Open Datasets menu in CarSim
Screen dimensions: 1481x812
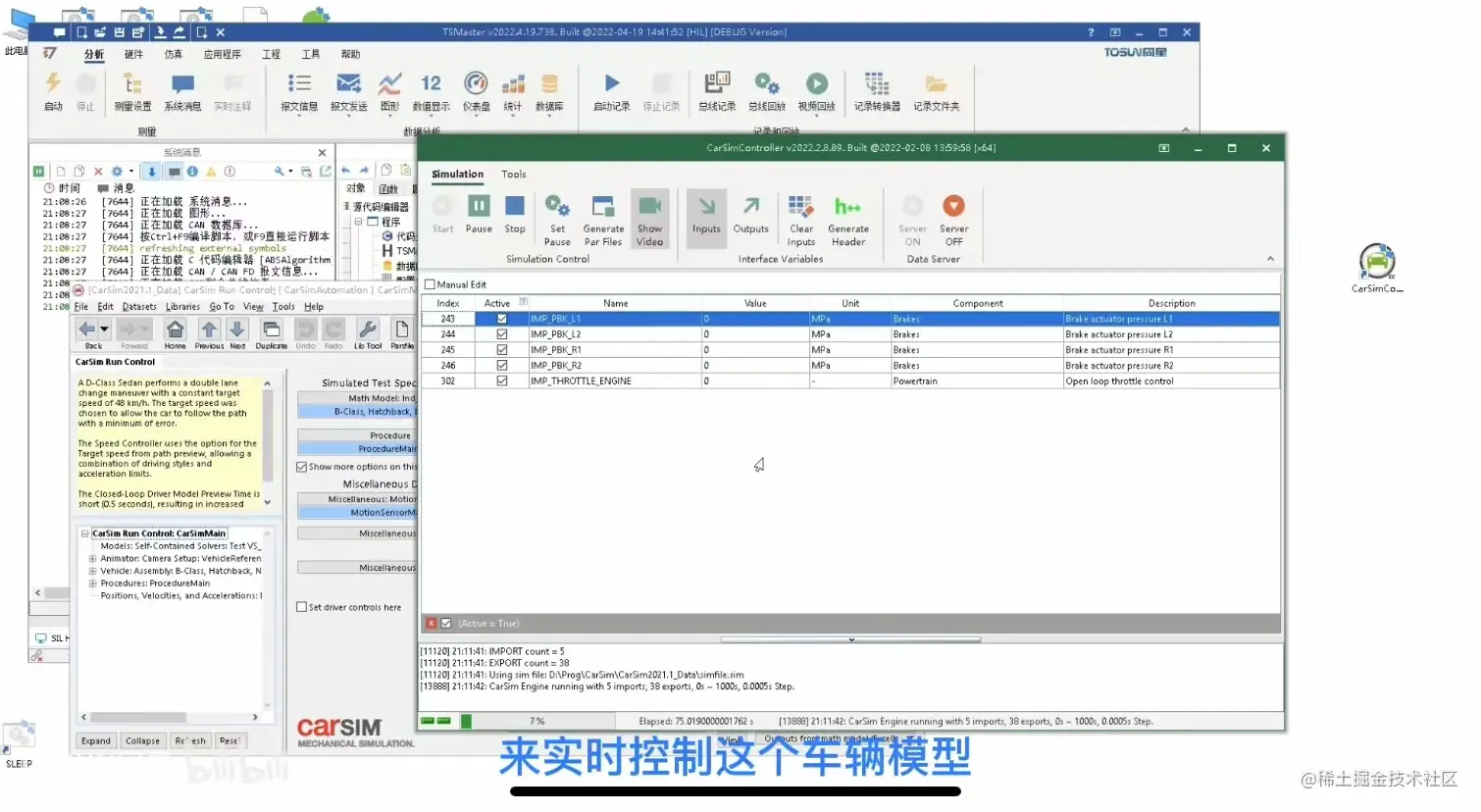click(x=139, y=307)
